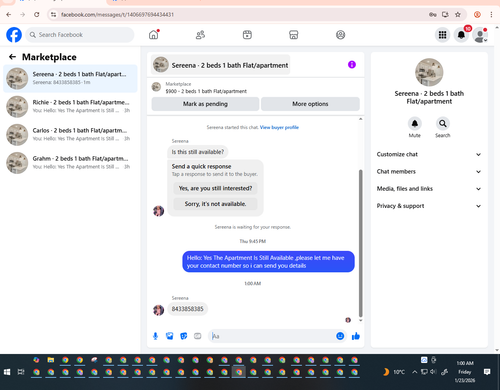Image resolution: width=500 pixels, height=390 pixels.
Task: Open the Carlos conversation in the list
Action: (x=70, y=135)
